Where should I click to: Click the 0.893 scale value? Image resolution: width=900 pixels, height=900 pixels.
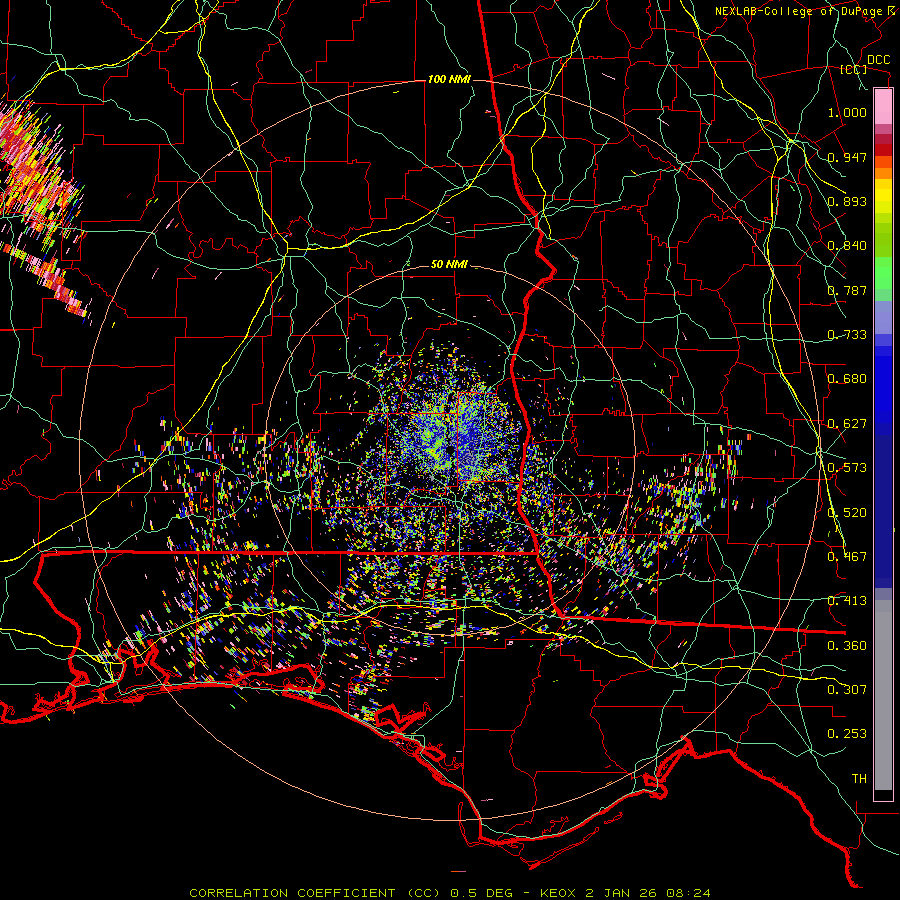tap(847, 201)
